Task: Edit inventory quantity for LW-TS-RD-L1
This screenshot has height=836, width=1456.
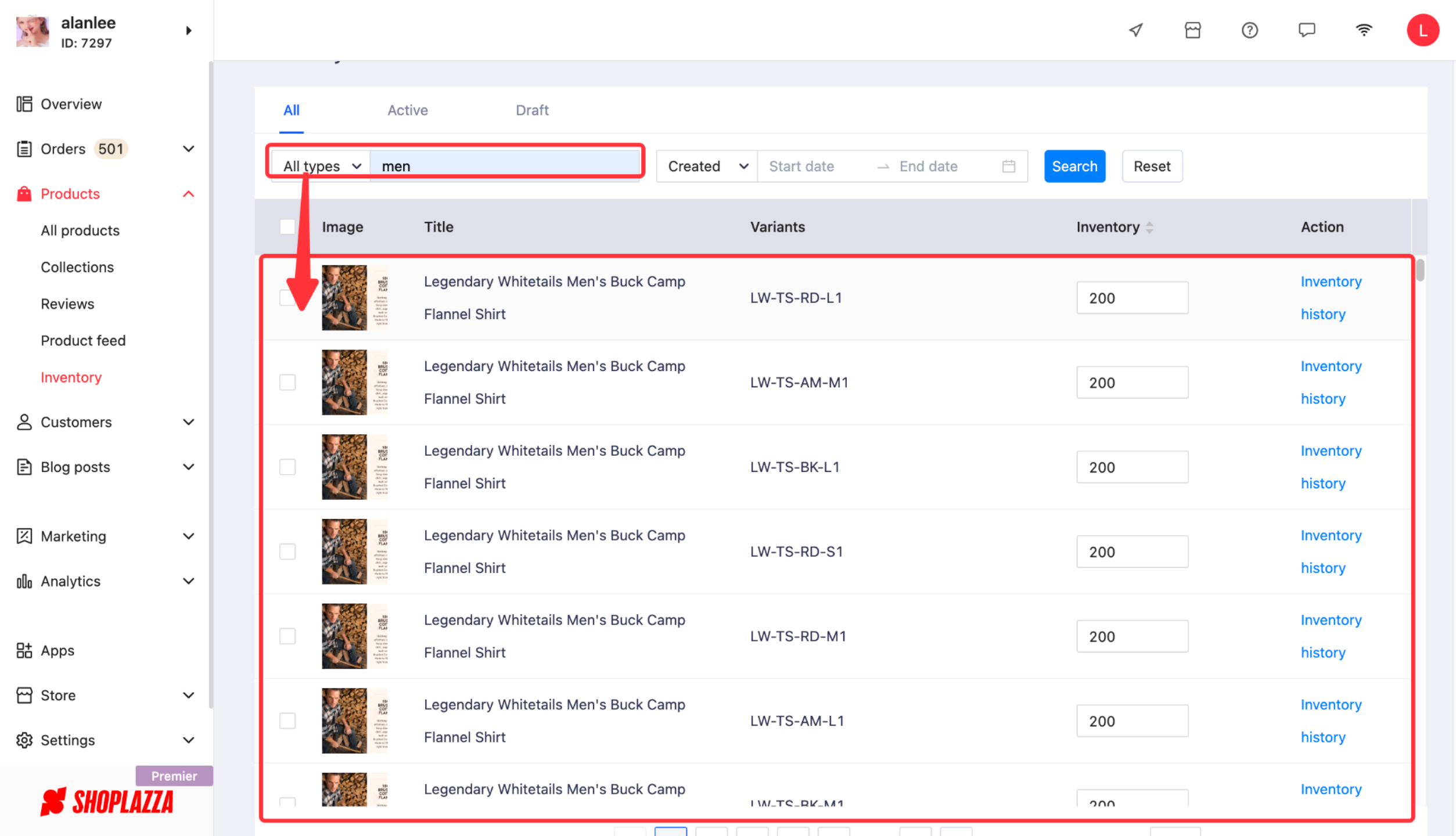Action: click(x=1132, y=298)
